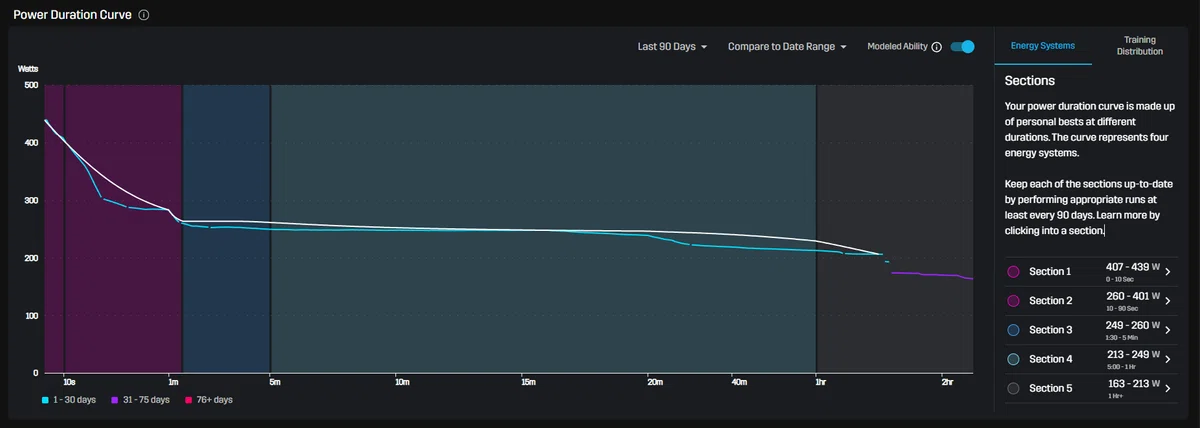Click the 213 - 249 W value

click(x=1132, y=355)
